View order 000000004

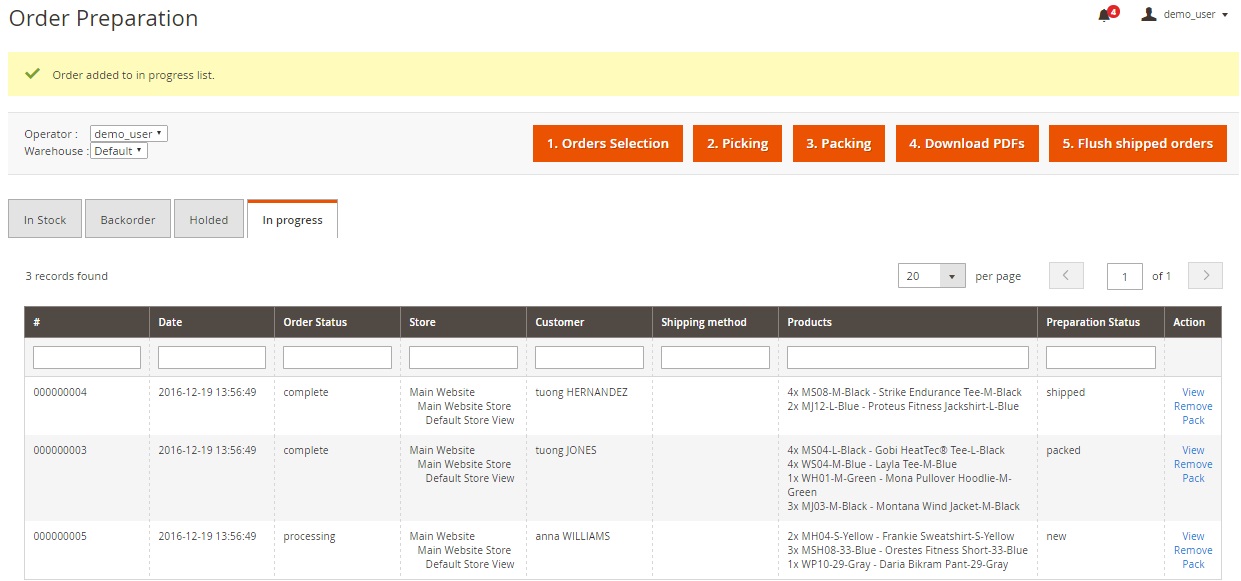1193,392
